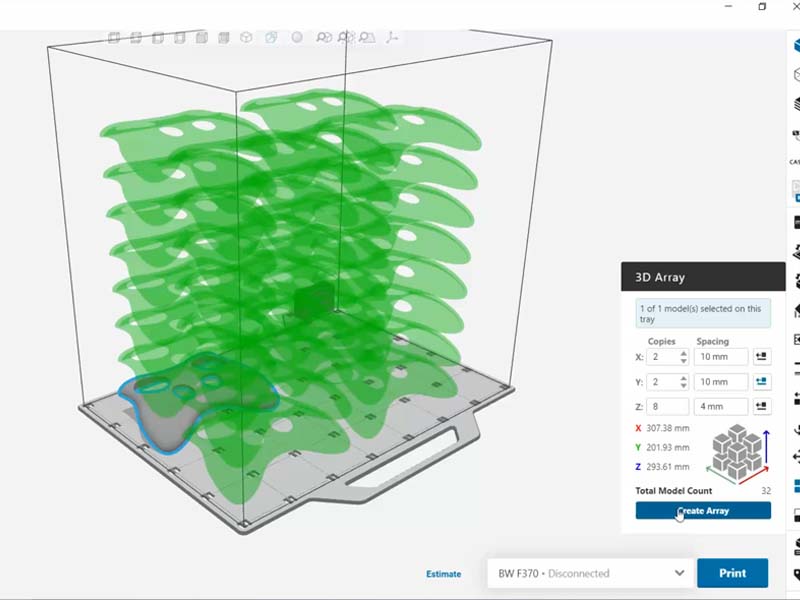The height and width of the screenshot is (600, 800).
Task: Toggle the Z-axis spacing mode icon
Action: [761, 407]
